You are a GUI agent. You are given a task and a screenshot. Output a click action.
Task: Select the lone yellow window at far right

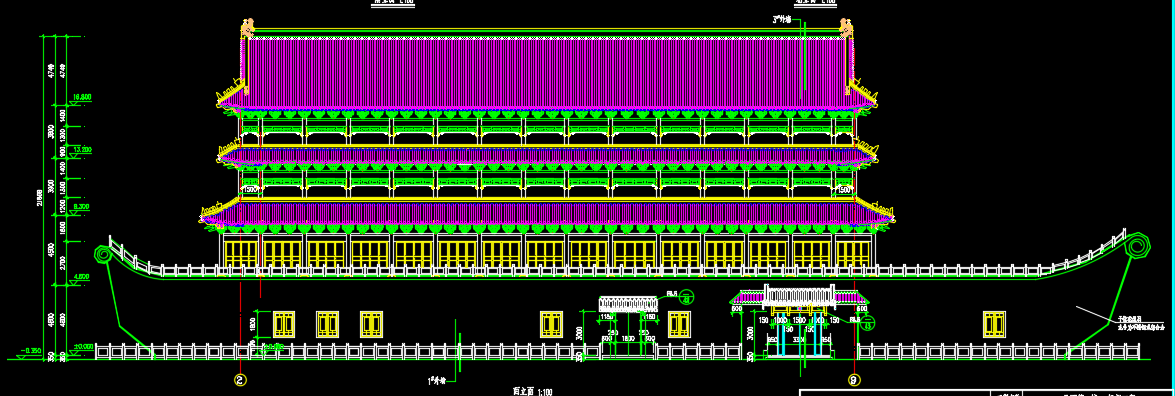point(994,324)
